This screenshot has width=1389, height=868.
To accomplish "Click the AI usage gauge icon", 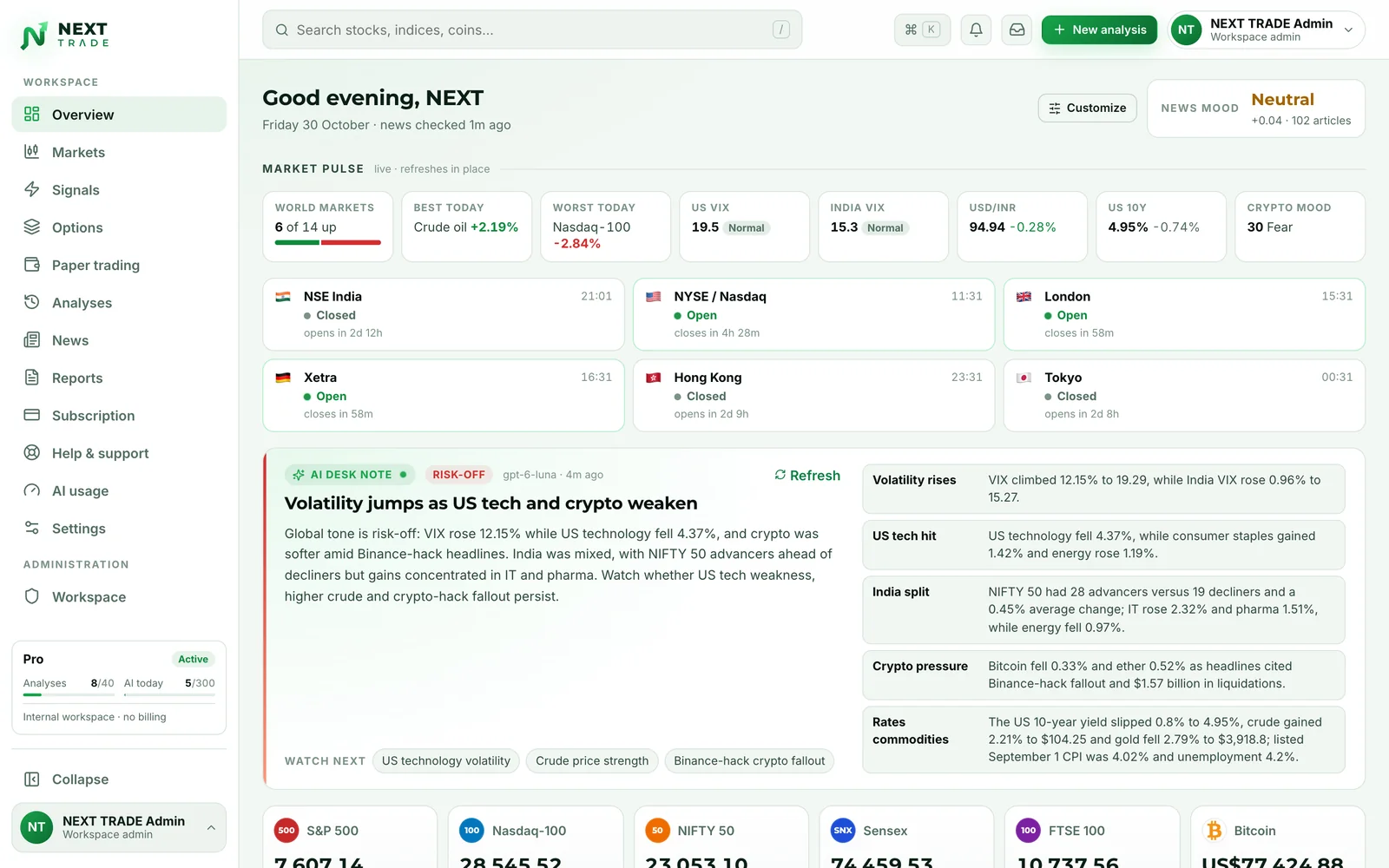I will (x=32, y=490).
